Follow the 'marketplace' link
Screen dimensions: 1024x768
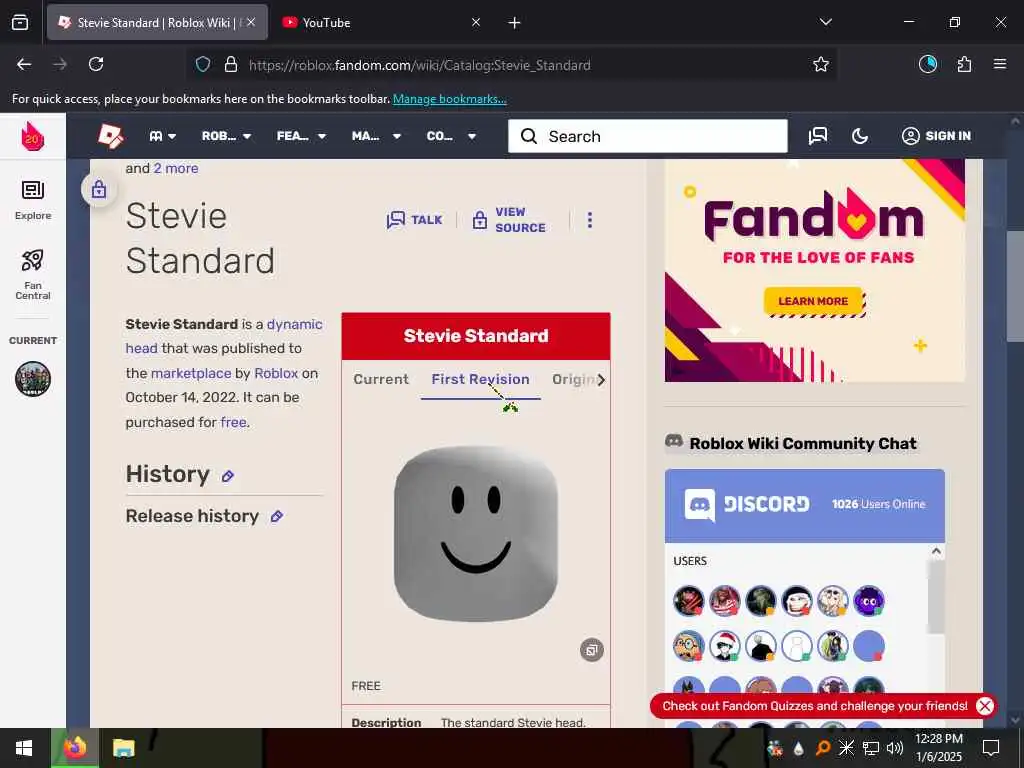tap(191, 373)
